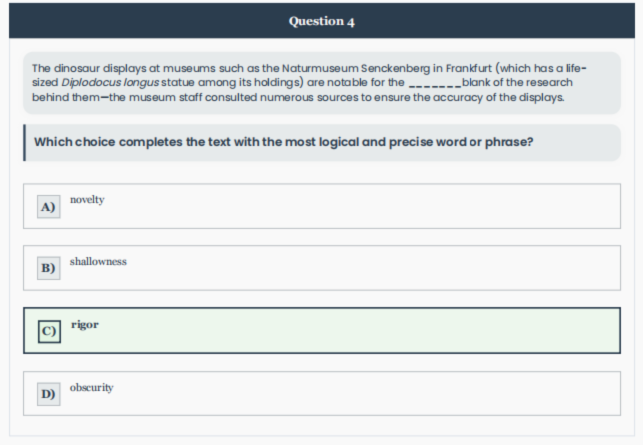Image resolution: width=643 pixels, height=445 pixels.
Task: Click the B) letter badge
Action: 48,268
